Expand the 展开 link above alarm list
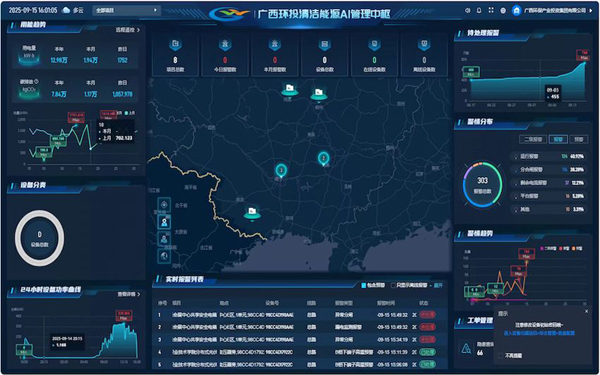Image resolution: width=600 pixels, height=375 pixels. pyautogui.click(x=438, y=285)
